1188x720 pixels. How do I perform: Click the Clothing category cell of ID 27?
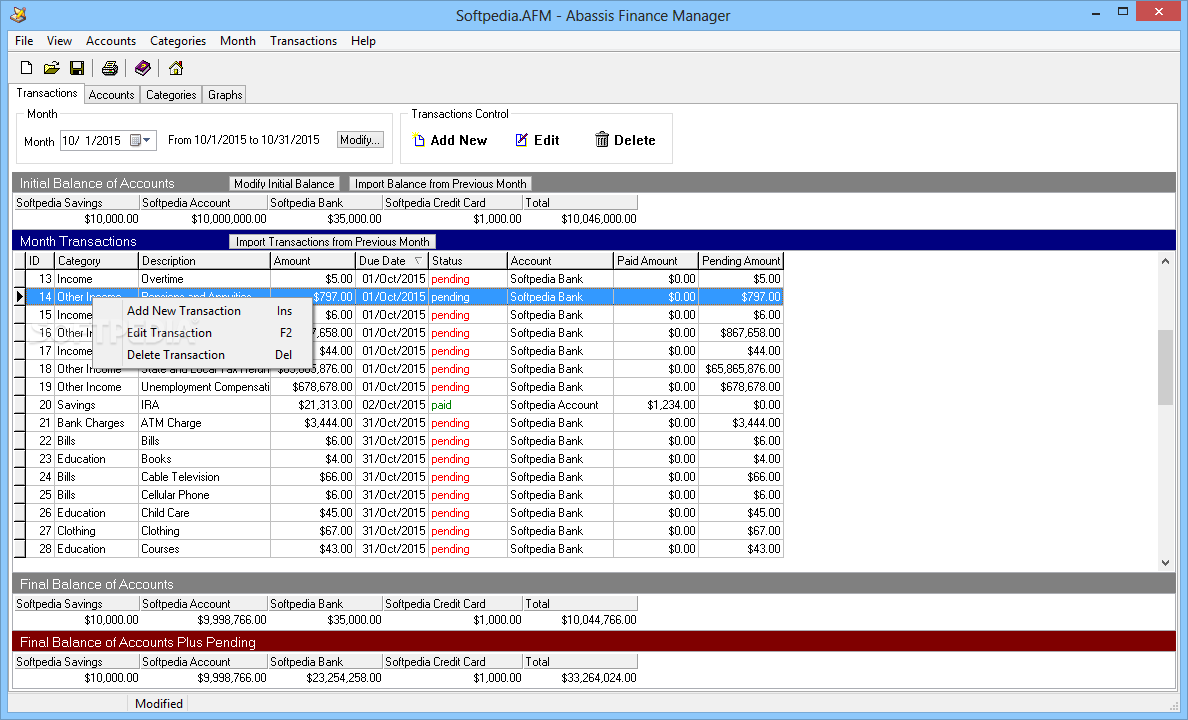pos(97,531)
